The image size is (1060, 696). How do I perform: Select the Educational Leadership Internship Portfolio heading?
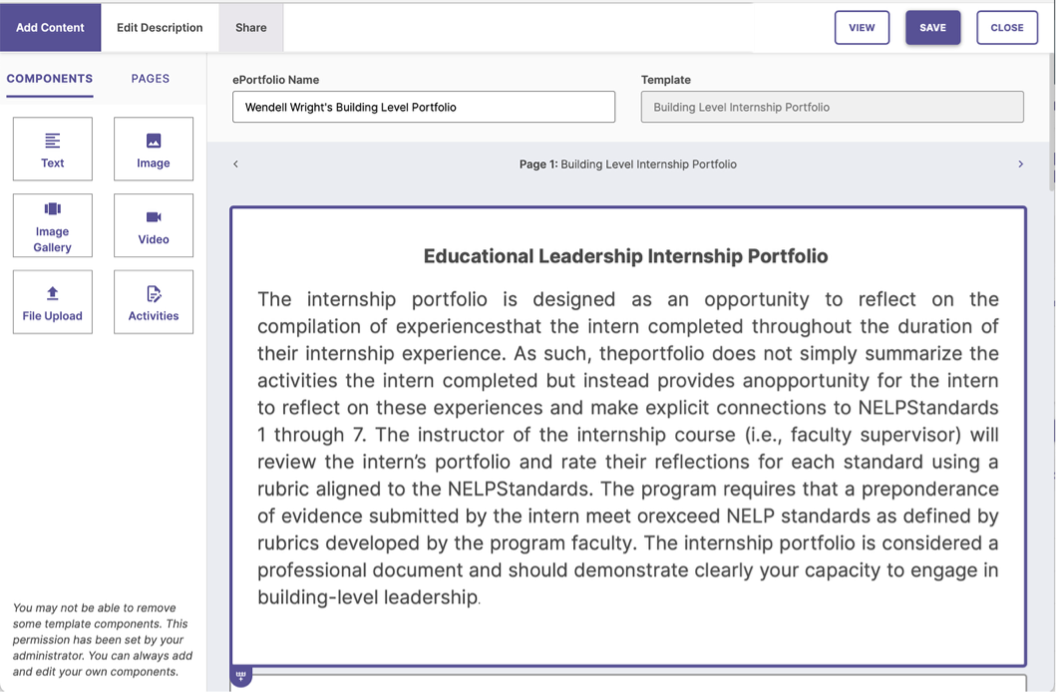(626, 256)
